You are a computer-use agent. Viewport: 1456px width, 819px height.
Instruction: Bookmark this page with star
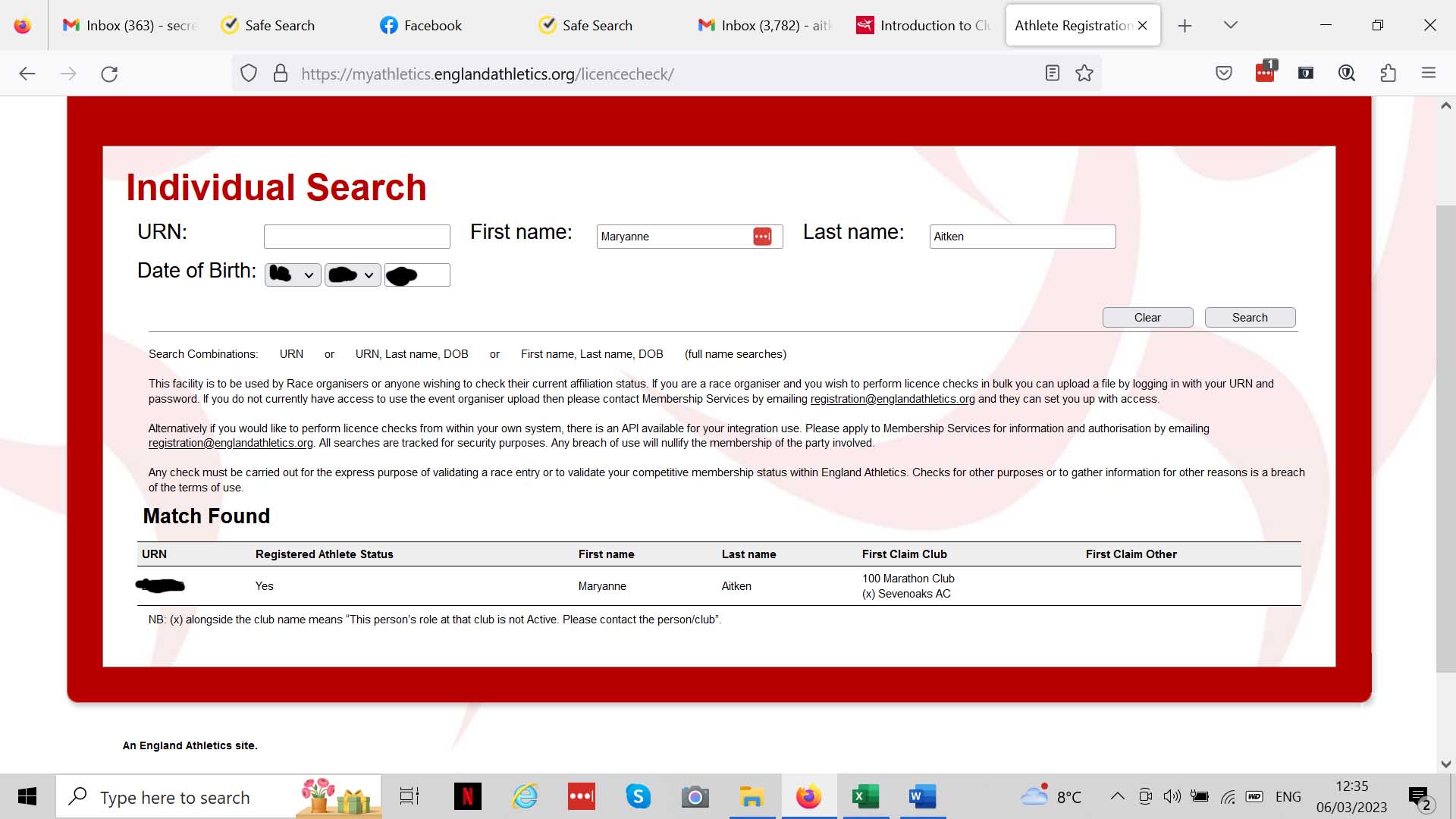[x=1084, y=74]
